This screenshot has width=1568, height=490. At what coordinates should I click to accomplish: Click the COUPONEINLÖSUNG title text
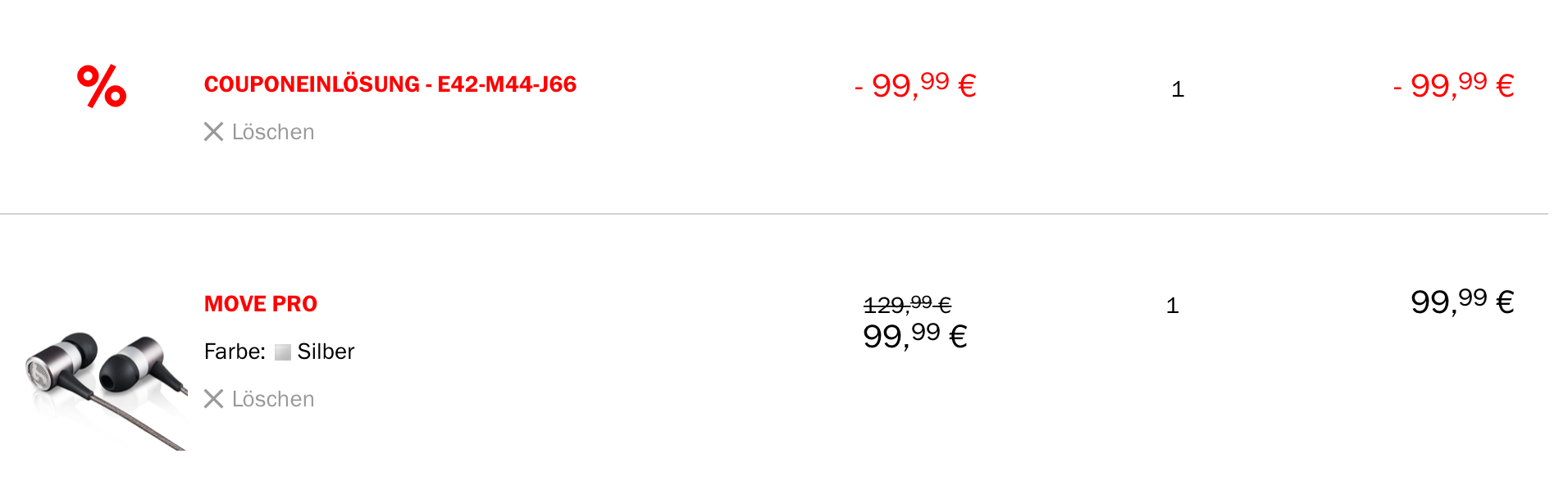click(312, 84)
